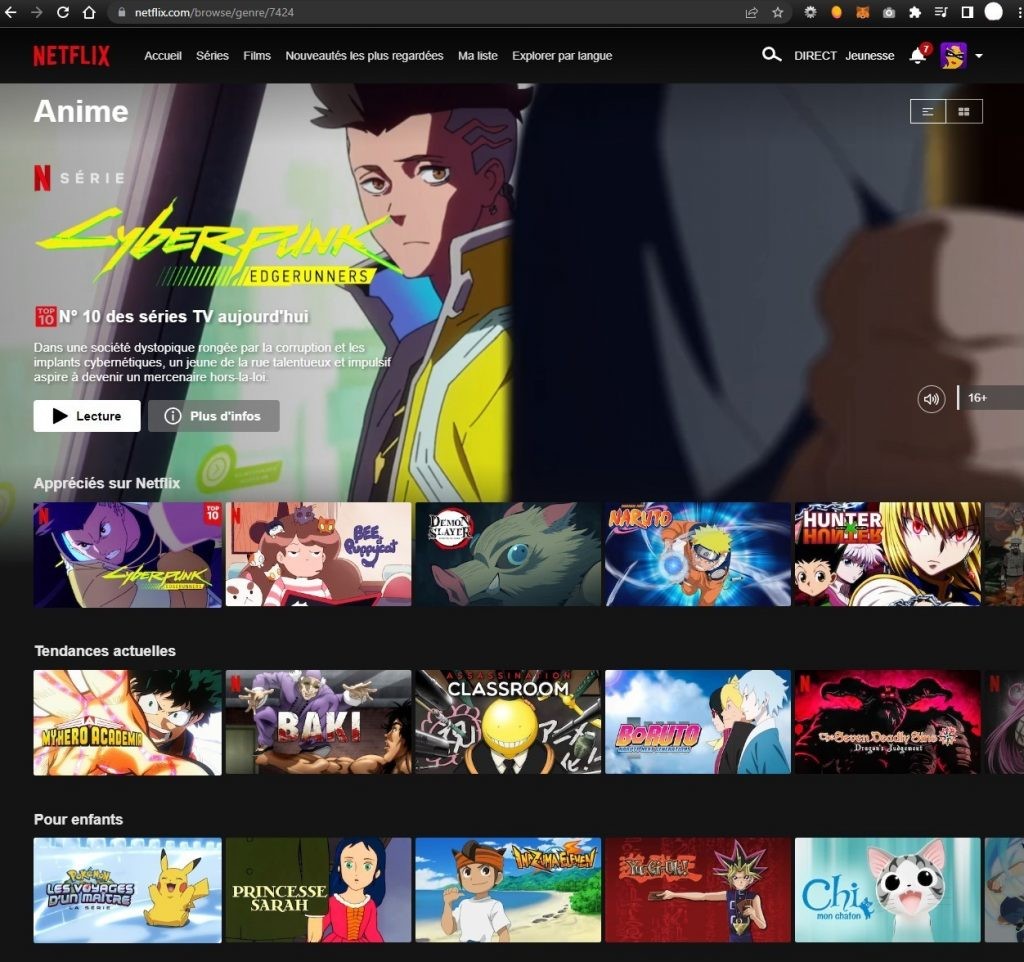
Task: Open the browser home page
Action: [89, 12]
